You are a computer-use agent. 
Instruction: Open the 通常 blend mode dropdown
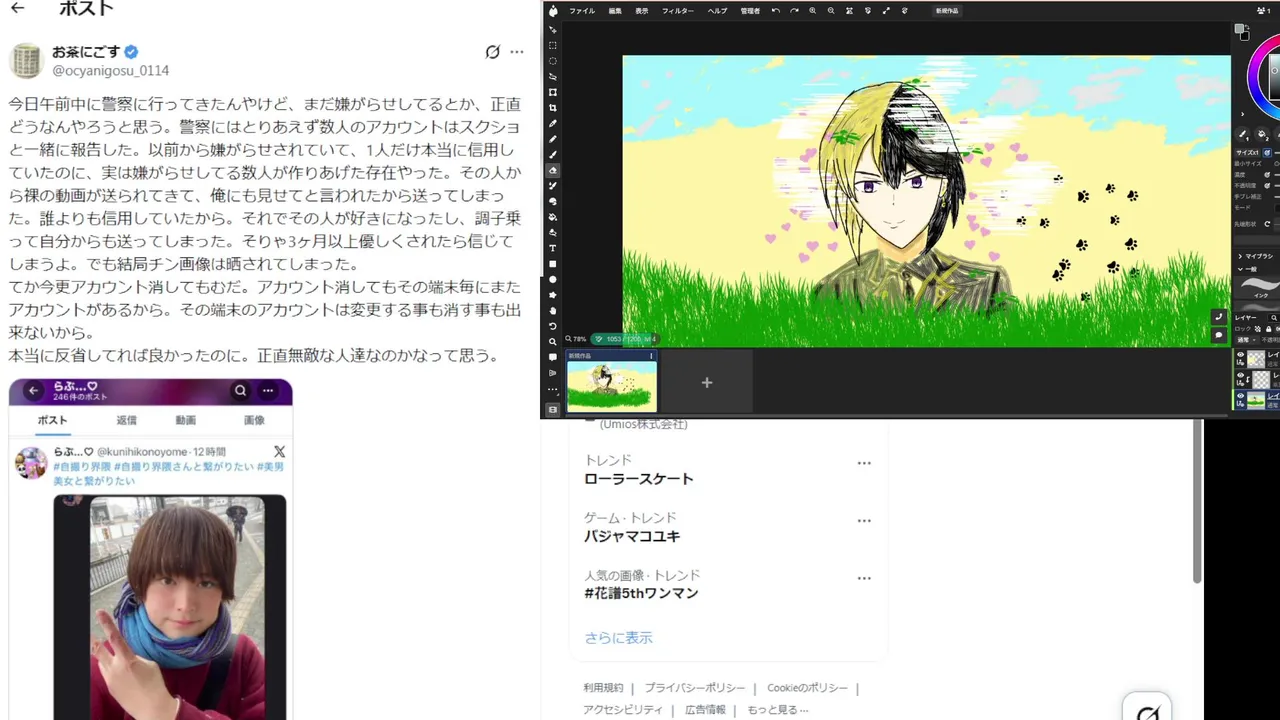(x=1246, y=340)
